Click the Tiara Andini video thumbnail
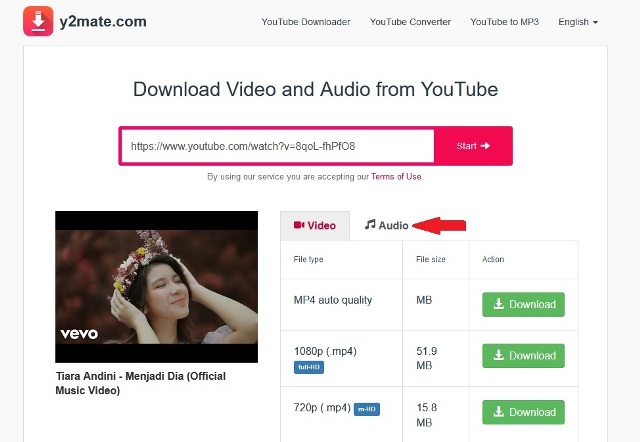 pos(156,287)
